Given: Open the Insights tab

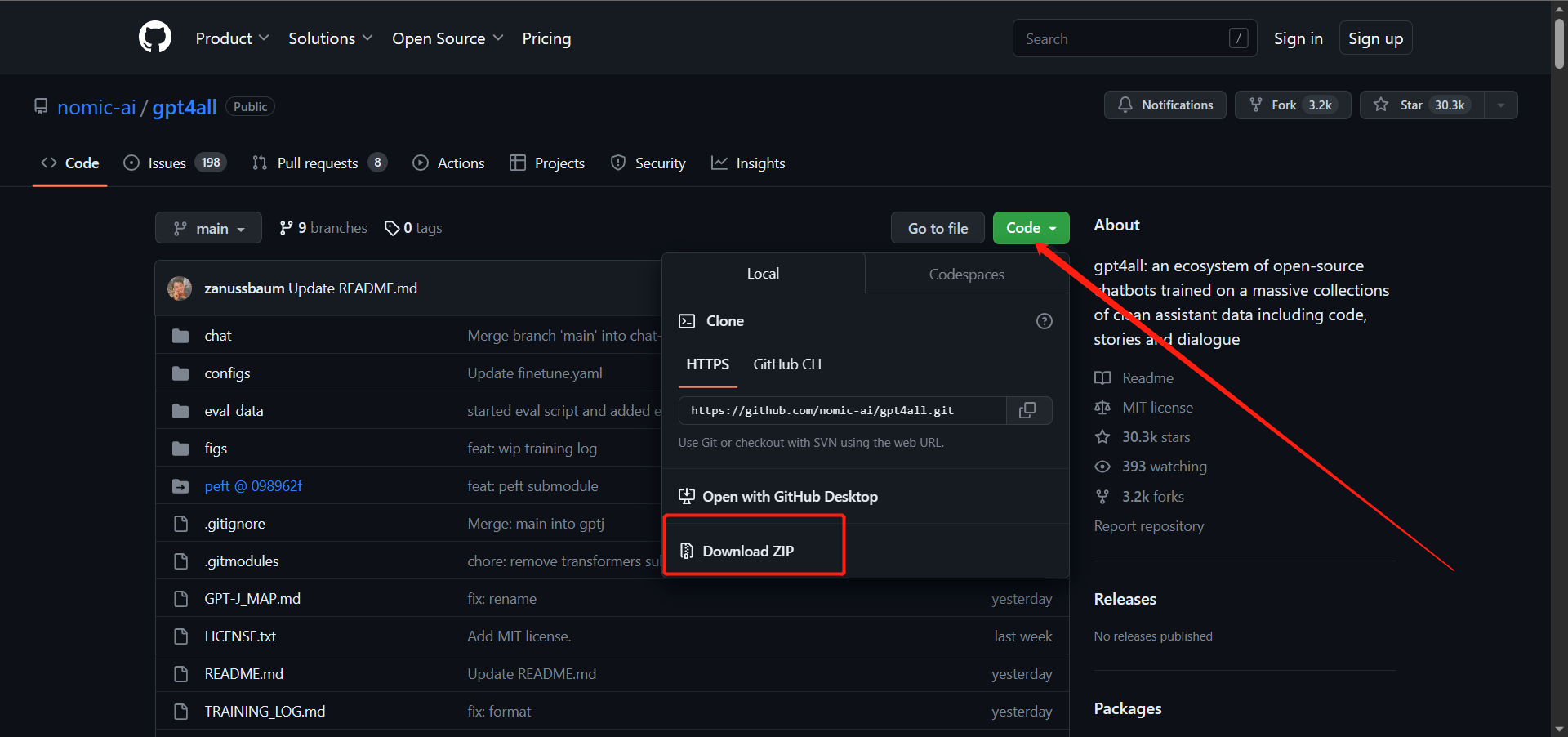Looking at the screenshot, I should 748,163.
